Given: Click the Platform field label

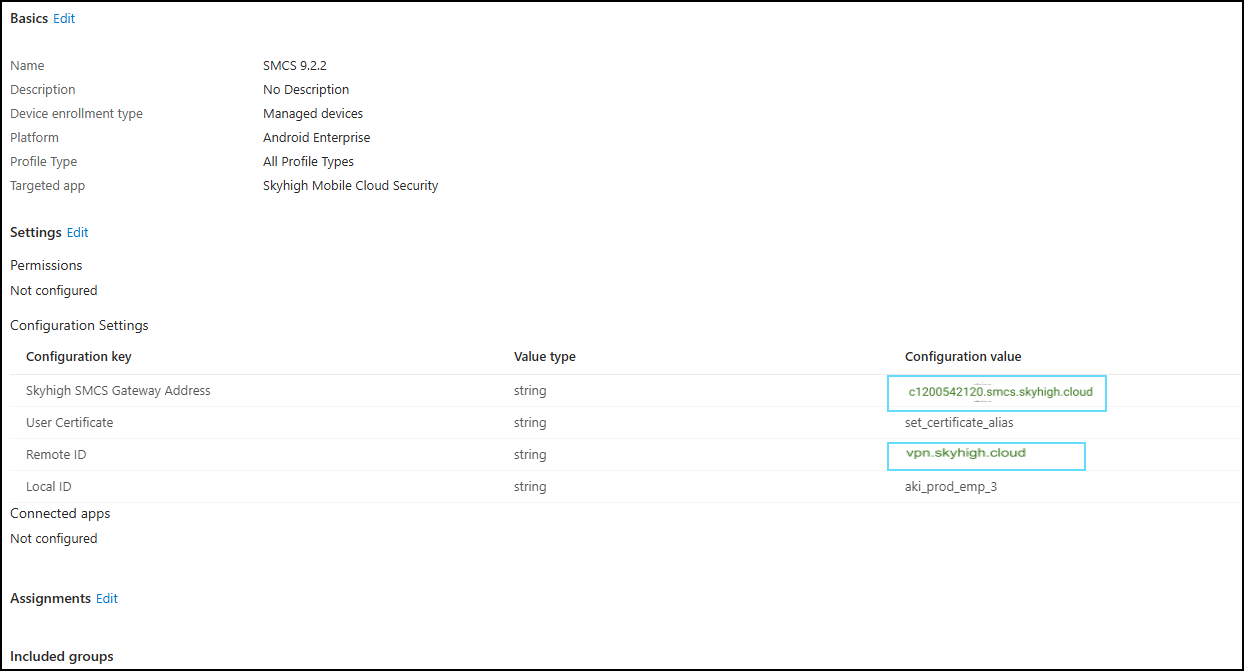Looking at the screenshot, I should tap(35, 137).
